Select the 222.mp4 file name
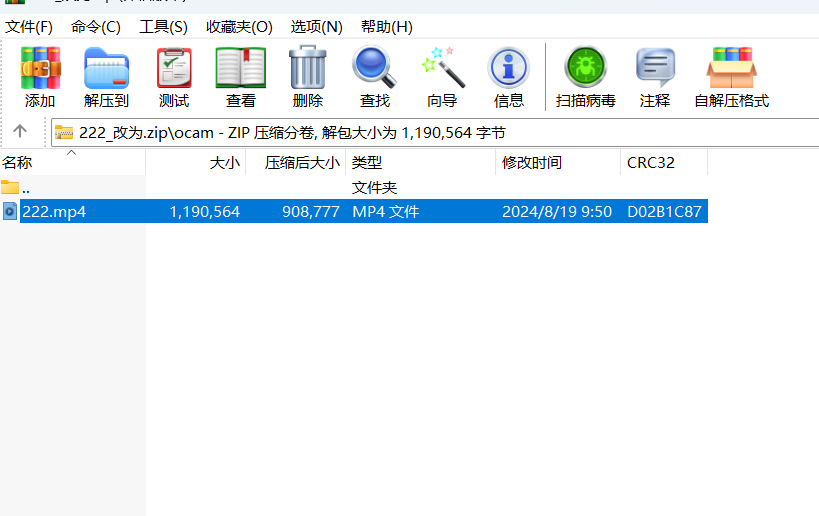 coord(54,212)
